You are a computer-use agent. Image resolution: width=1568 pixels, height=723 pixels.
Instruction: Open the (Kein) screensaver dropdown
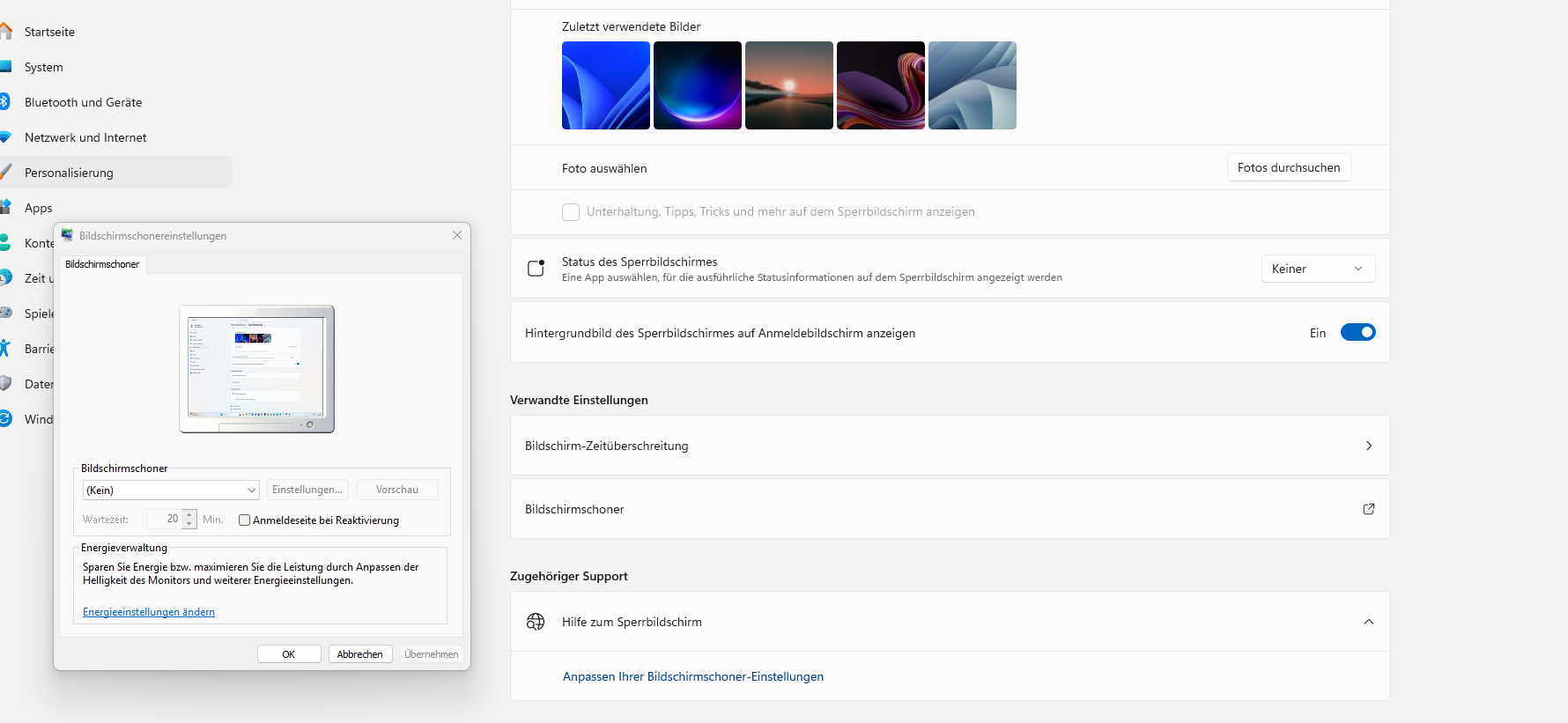tap(171, 491)
